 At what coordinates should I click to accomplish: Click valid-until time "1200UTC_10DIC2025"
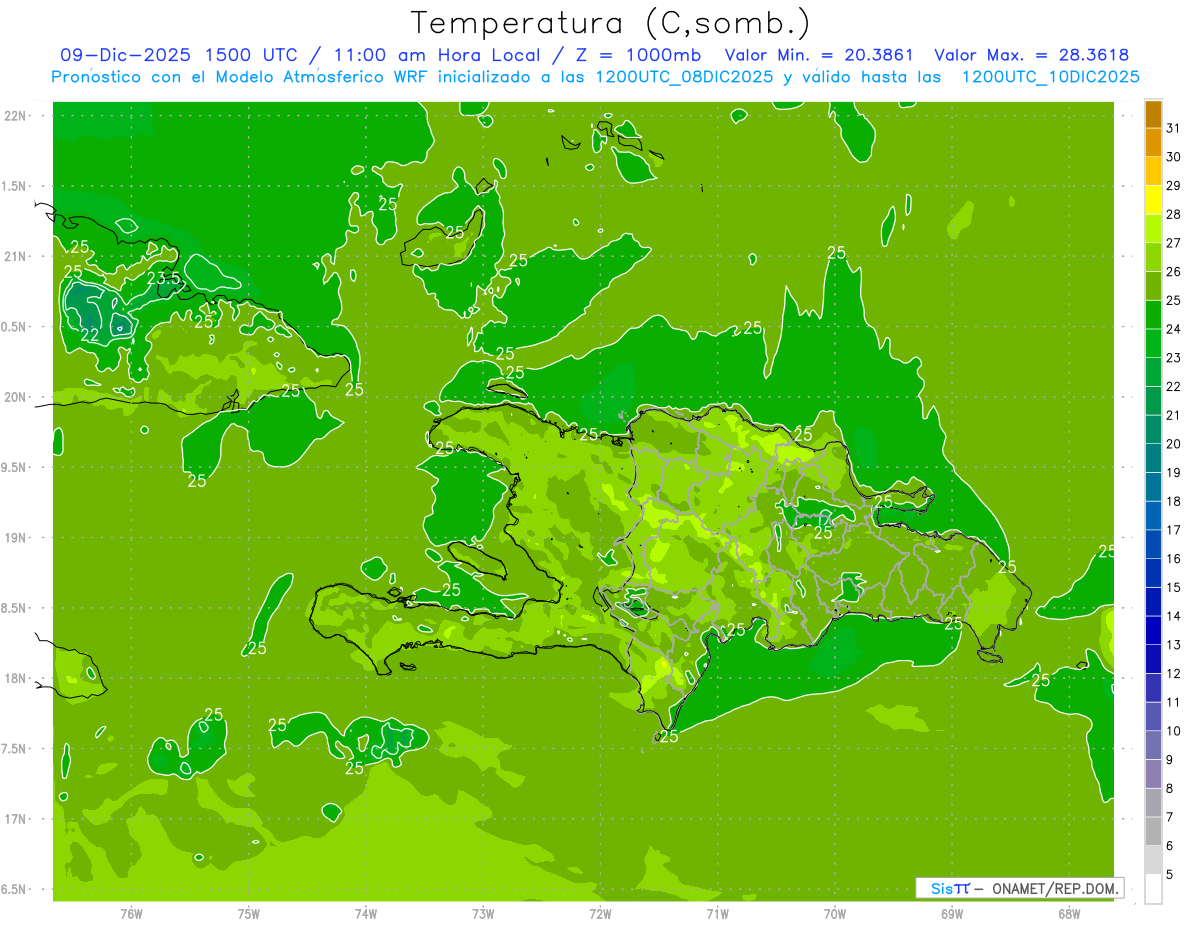coord(1050,77)
